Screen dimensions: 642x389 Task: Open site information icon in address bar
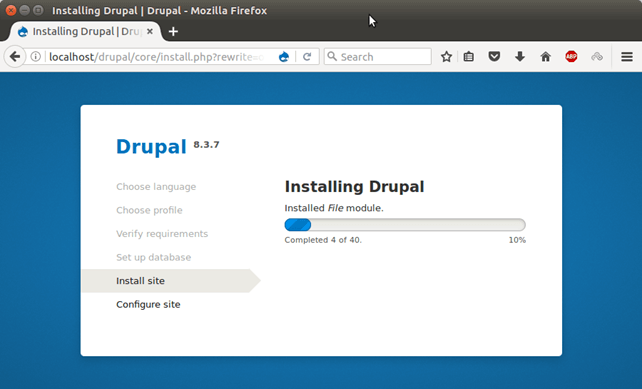(x=36, y=57)
